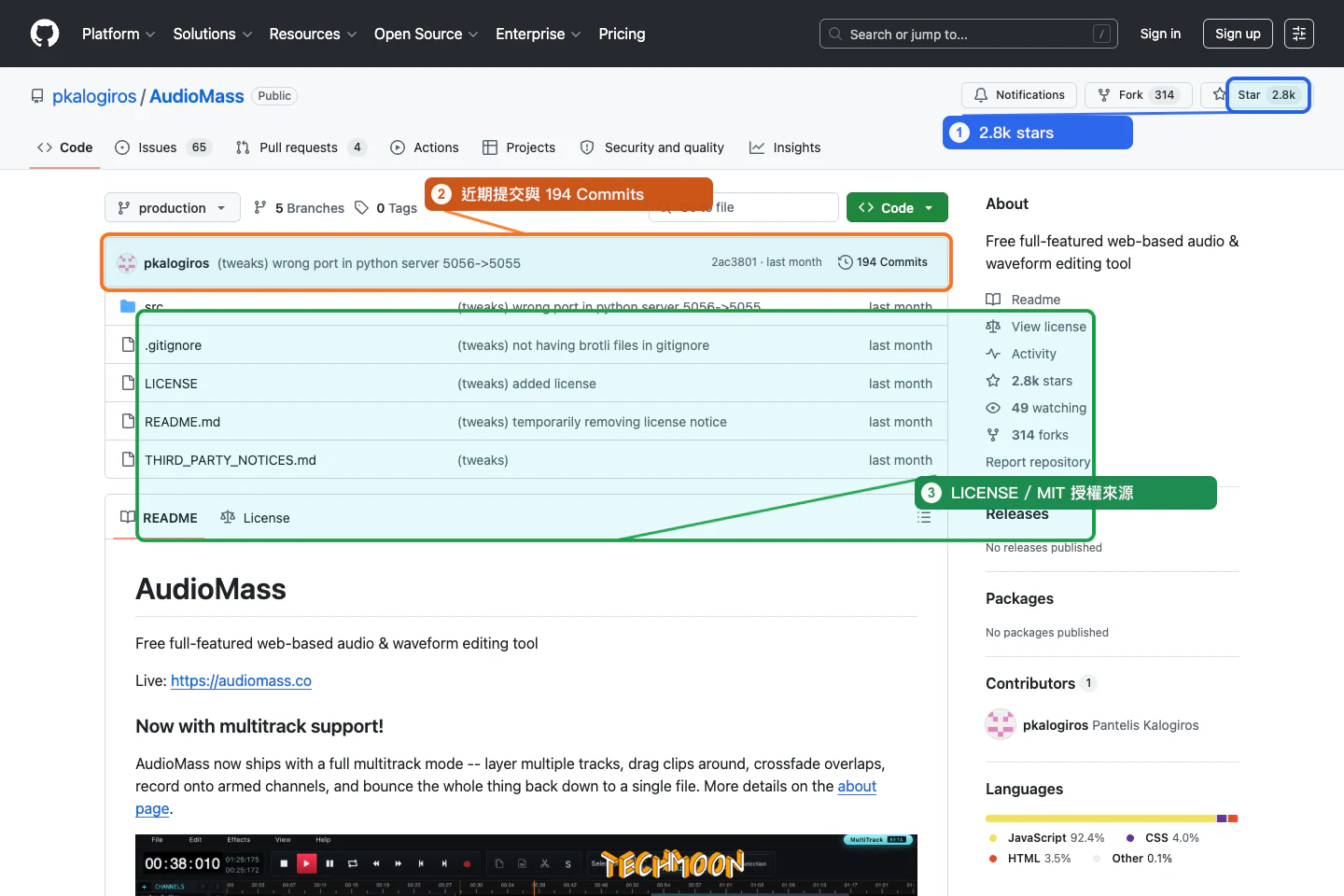The width and height of the screenshot is (1344, 896).
Task: Click the Notifications button
Action: tap(1019, 95)
